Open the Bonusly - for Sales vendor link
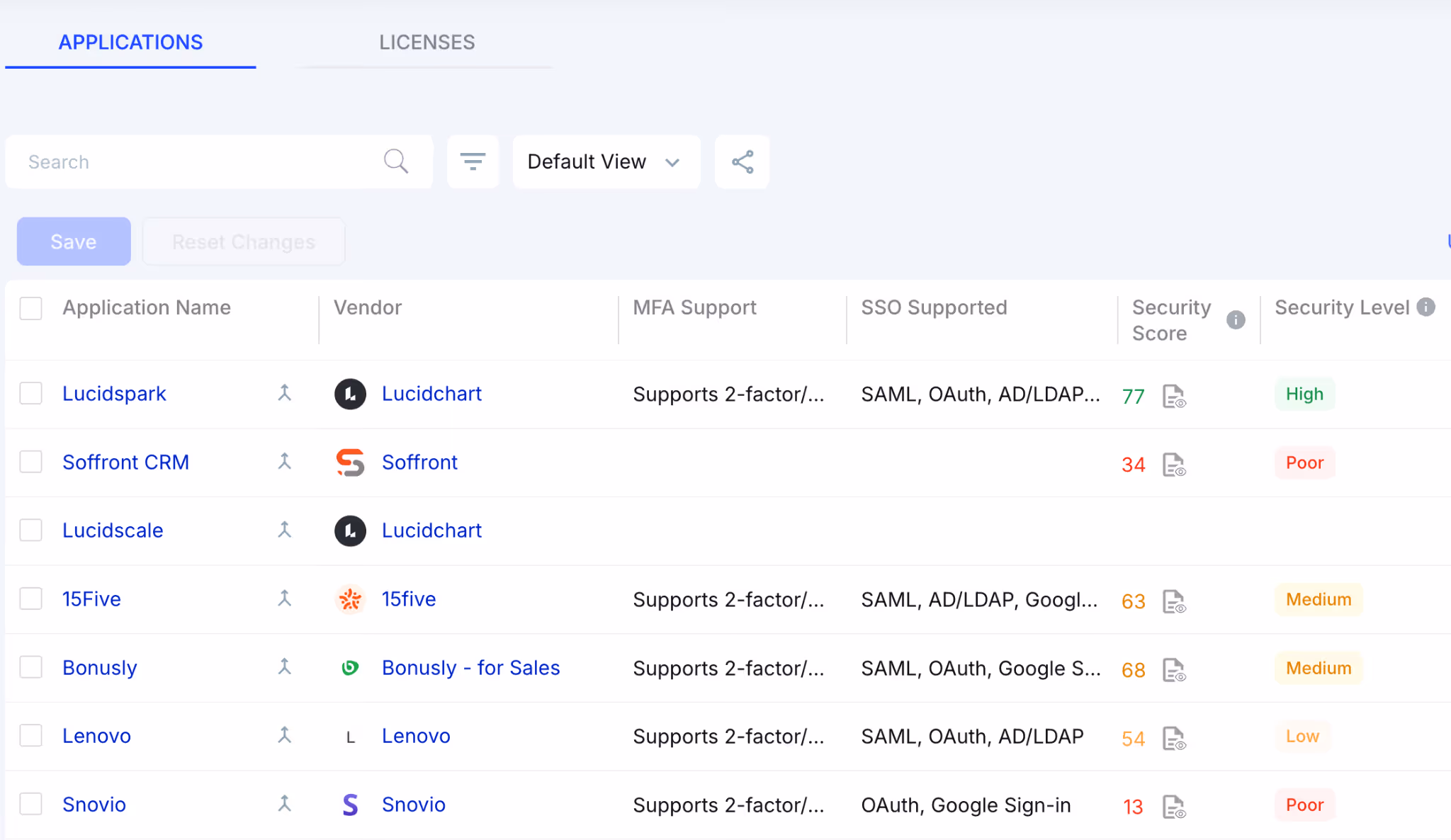 [x=470, y=667]
